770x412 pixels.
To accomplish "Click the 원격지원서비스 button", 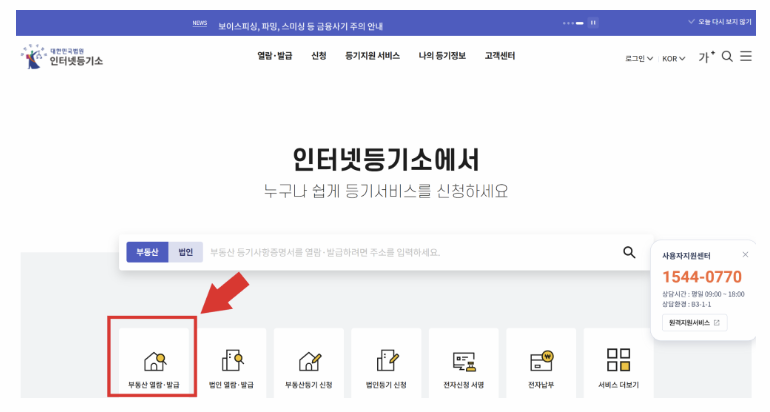I will (694, 323).
